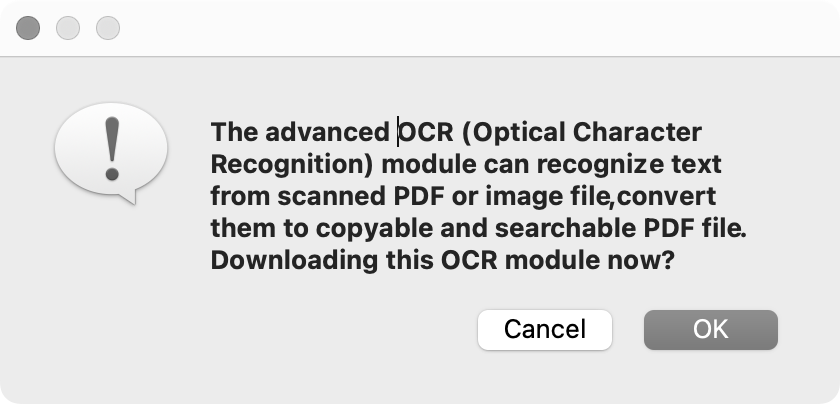Click the empty dialog title bar

[x=450, y=28]
